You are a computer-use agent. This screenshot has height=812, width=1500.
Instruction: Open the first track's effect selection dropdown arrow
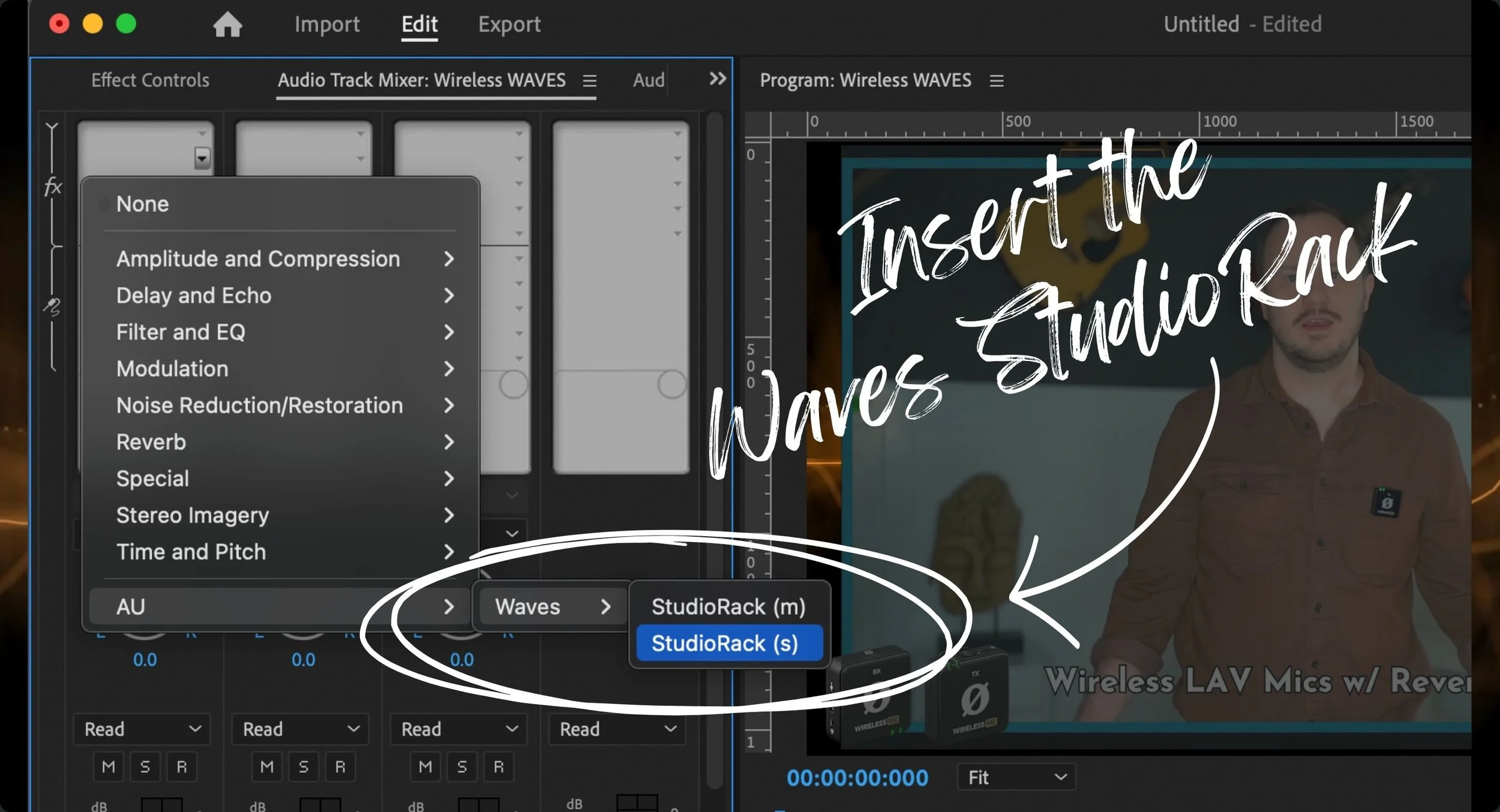(x=202, y=158)
